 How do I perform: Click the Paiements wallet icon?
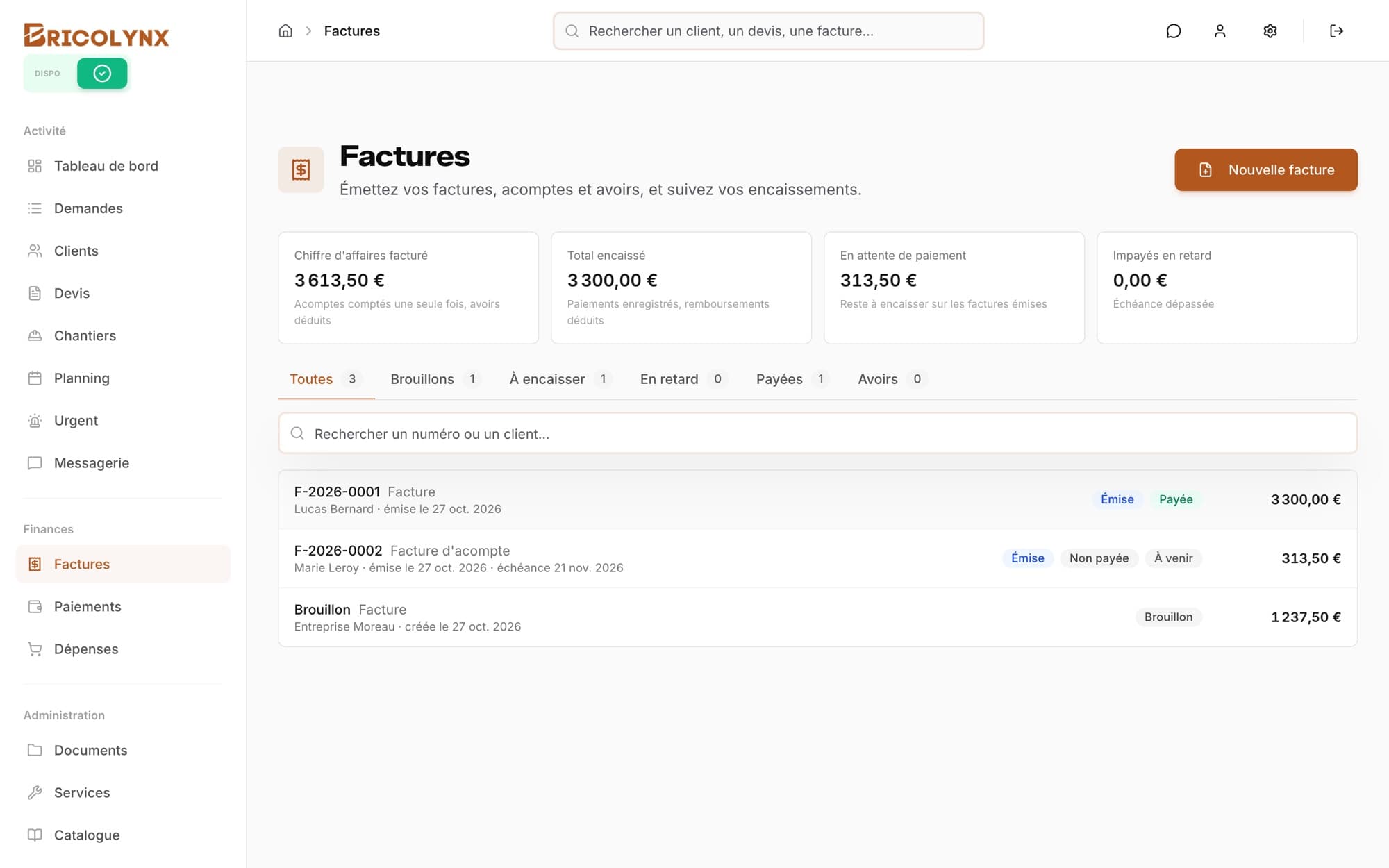[35, 606]
